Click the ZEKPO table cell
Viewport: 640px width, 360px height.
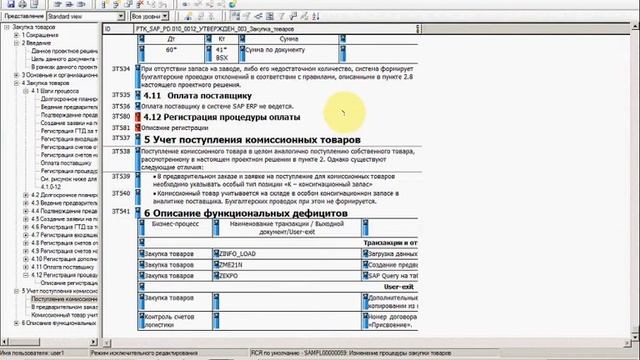[x=287, y=276]
